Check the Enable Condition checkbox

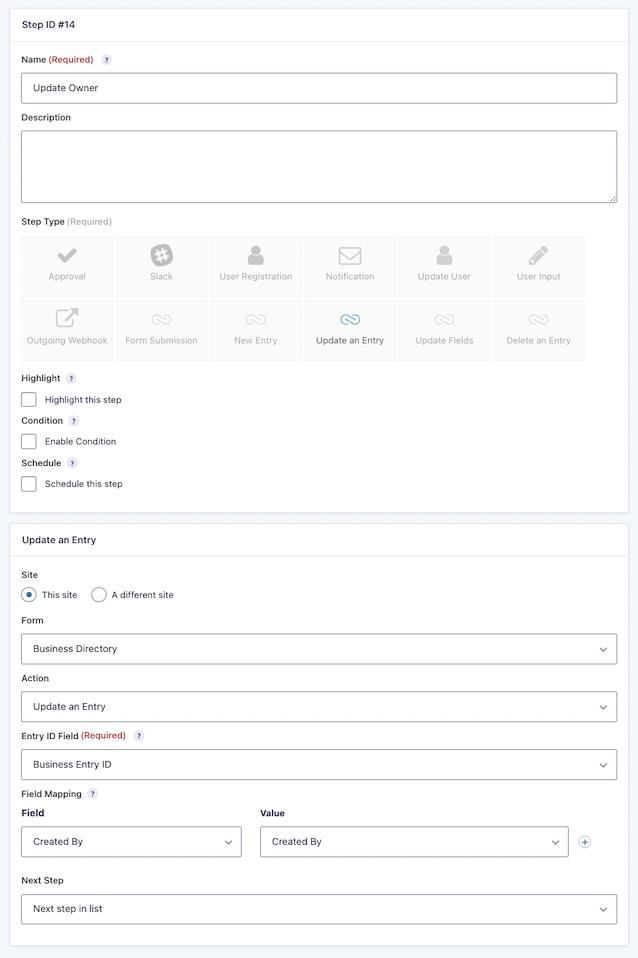29,441
